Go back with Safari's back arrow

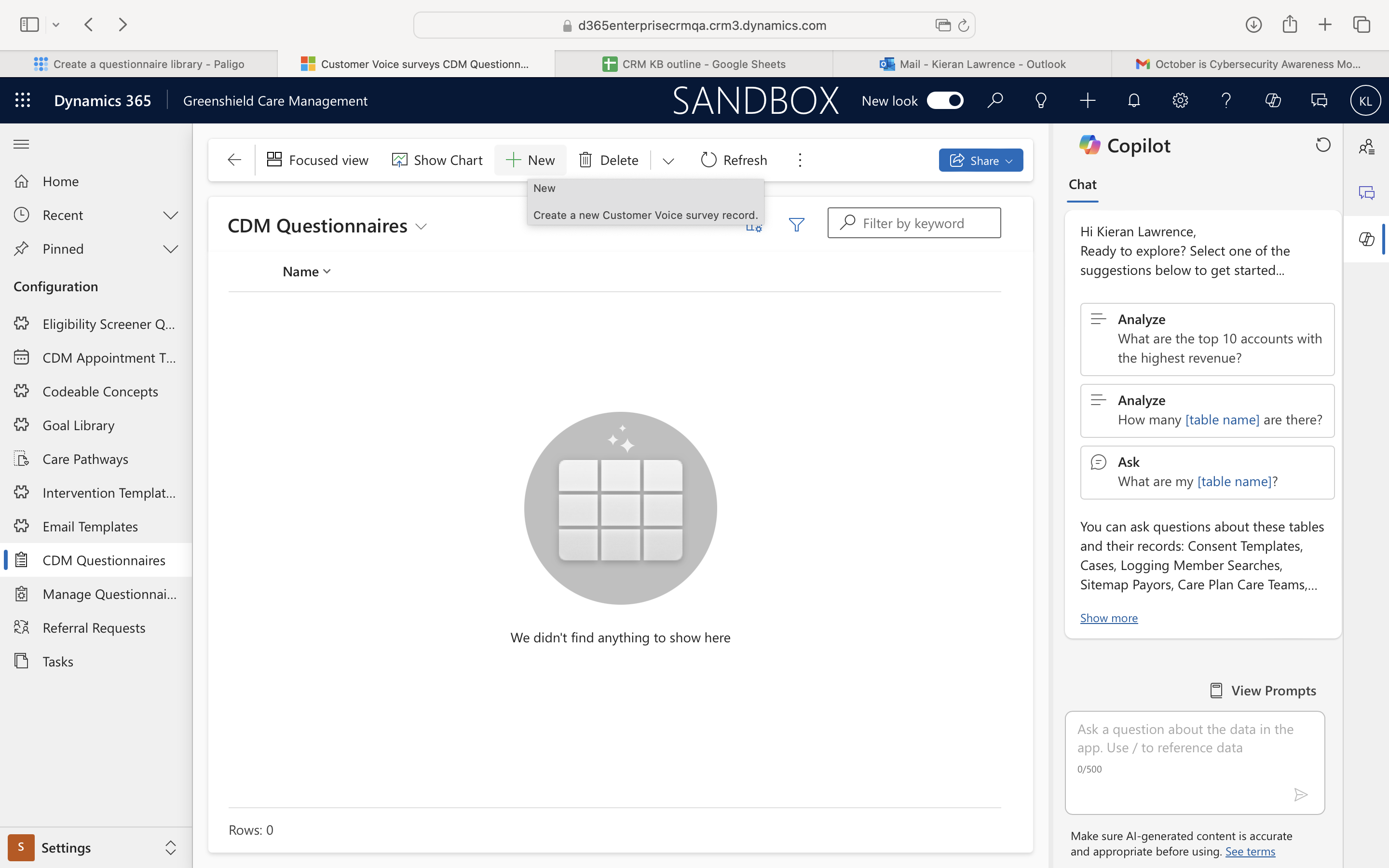click(88, 25)
